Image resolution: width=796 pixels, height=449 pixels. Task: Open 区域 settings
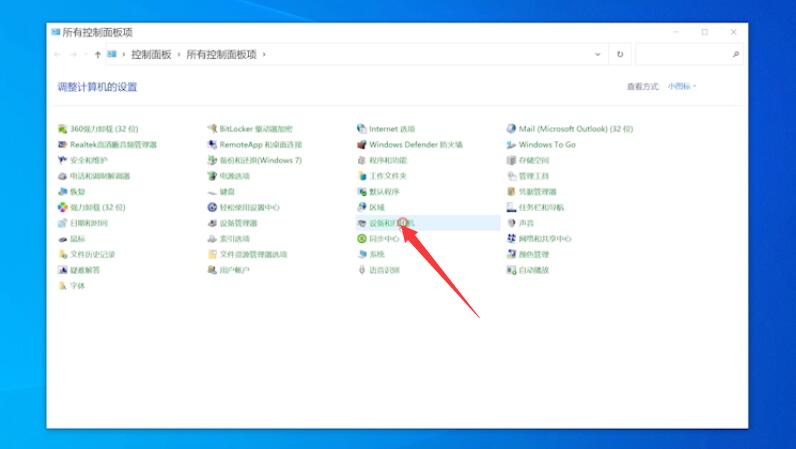(x=371, y=207)
